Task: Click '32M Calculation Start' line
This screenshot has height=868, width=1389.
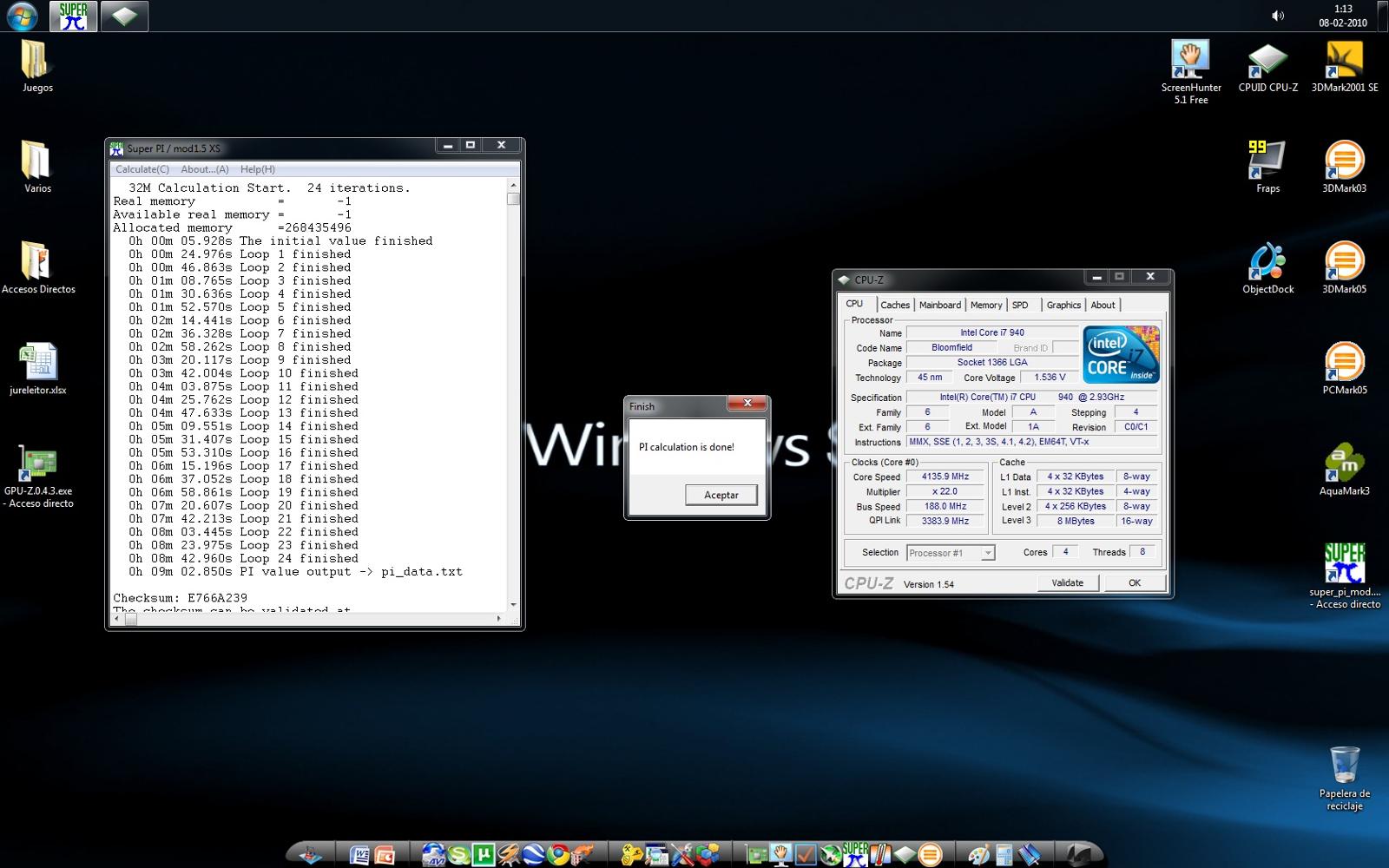Action: point(269,187)
